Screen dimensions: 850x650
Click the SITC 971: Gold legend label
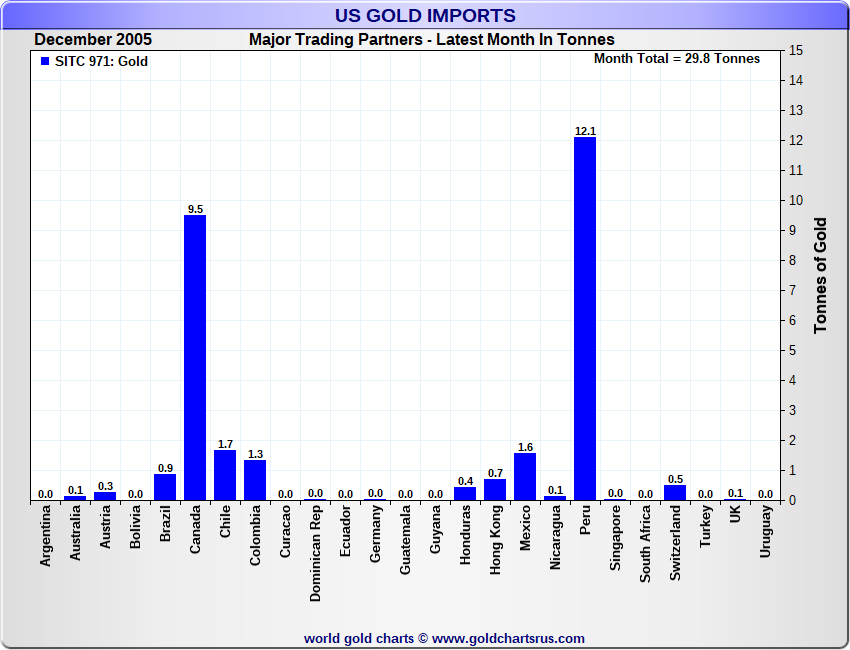tap(101, 61)
